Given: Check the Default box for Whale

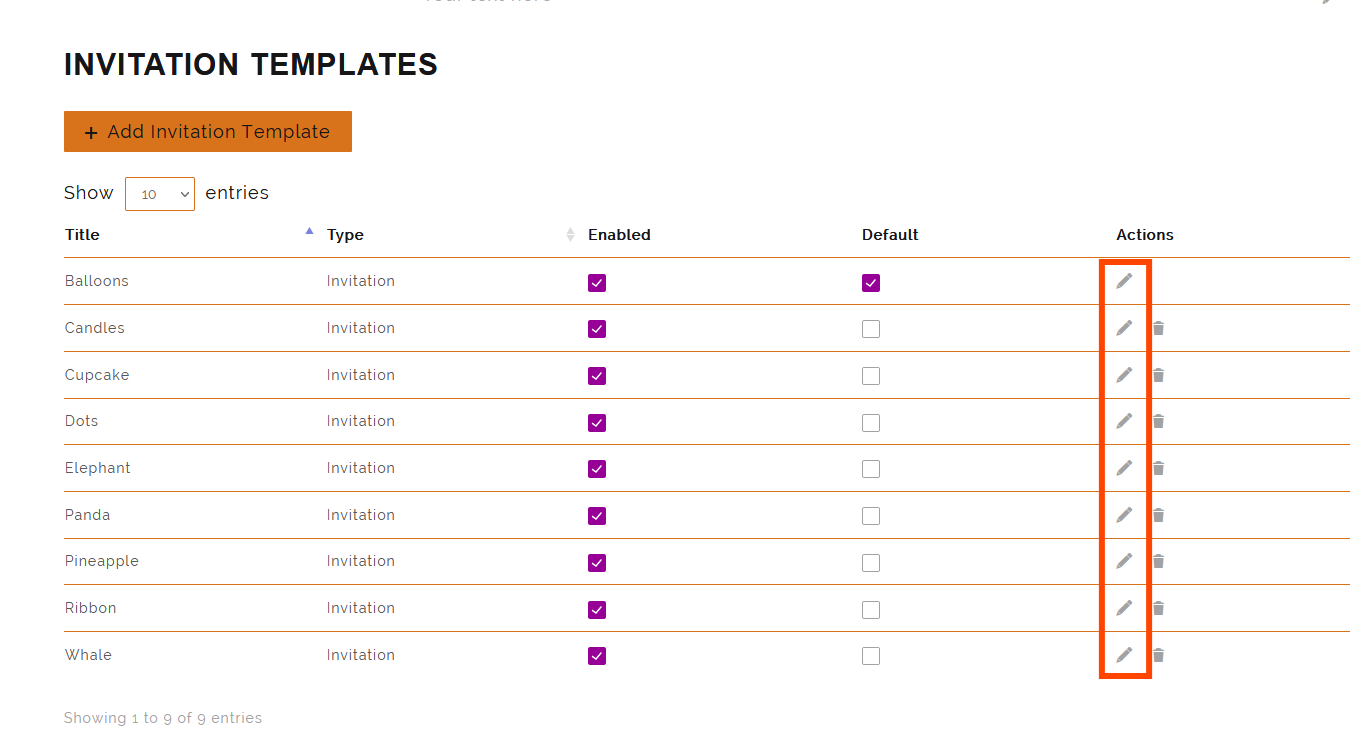Looking at the screenshot, I should pyautogui.click(x=871, y=656).
